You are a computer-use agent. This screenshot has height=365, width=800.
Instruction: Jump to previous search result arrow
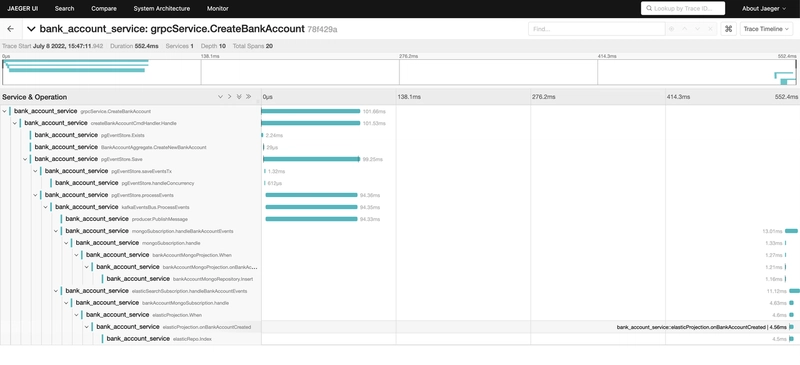pos(685,29)
